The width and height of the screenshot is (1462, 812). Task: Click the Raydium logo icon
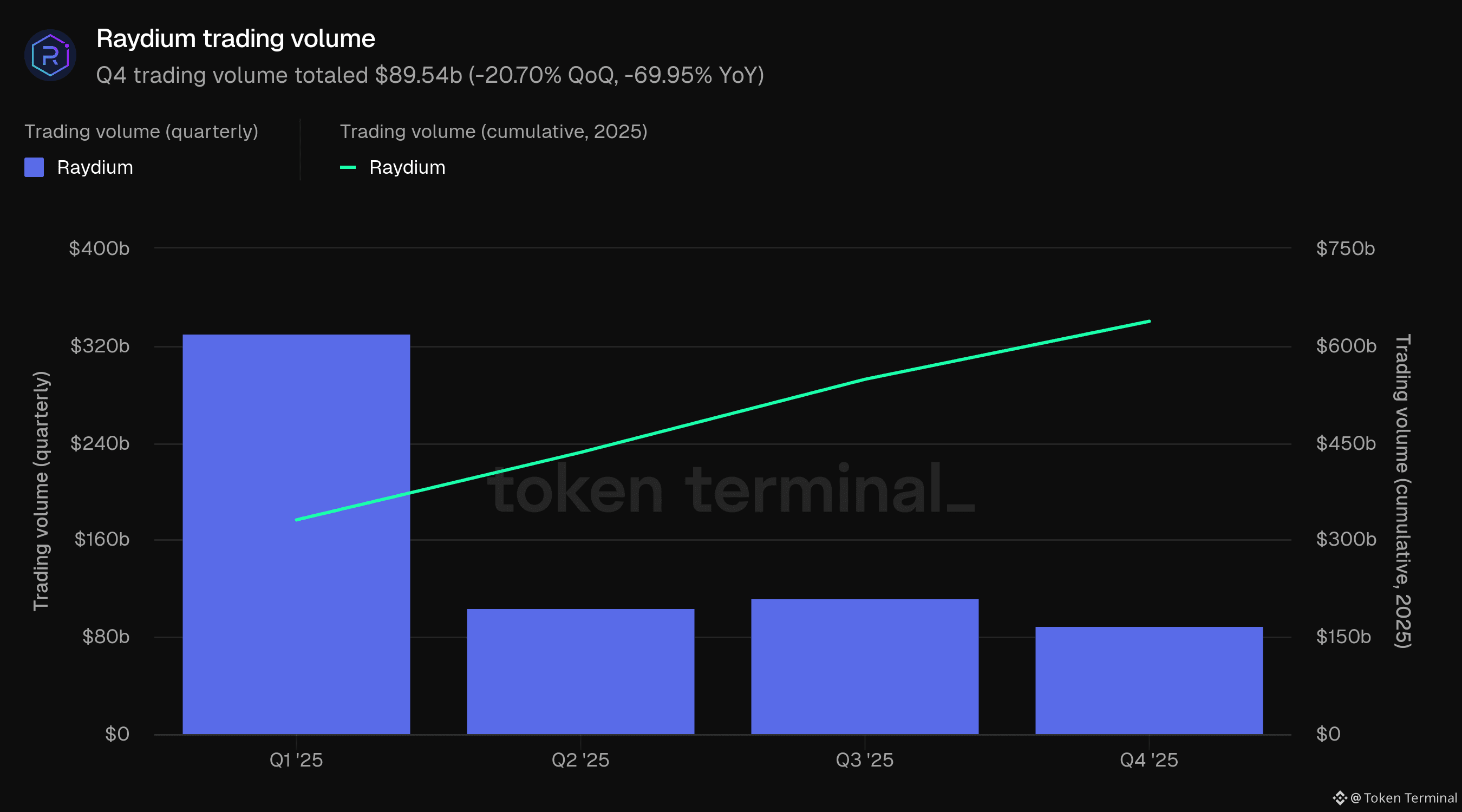tap(50, 55)
